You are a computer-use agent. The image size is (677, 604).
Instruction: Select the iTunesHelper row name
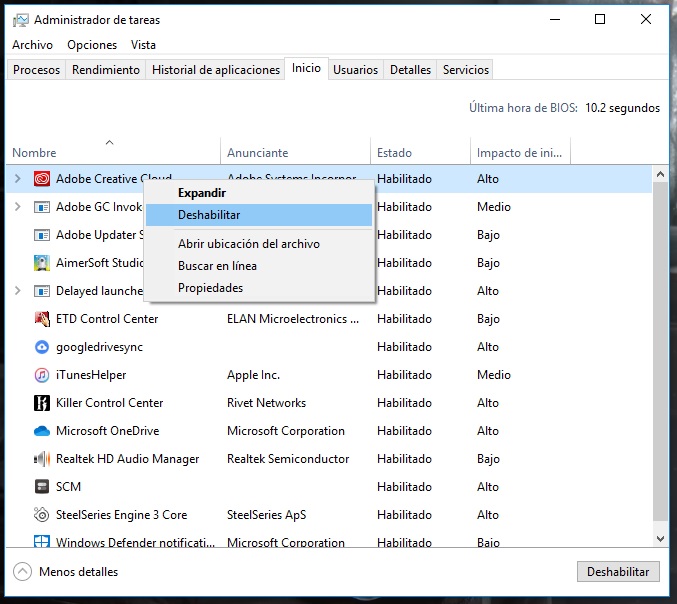91,375
